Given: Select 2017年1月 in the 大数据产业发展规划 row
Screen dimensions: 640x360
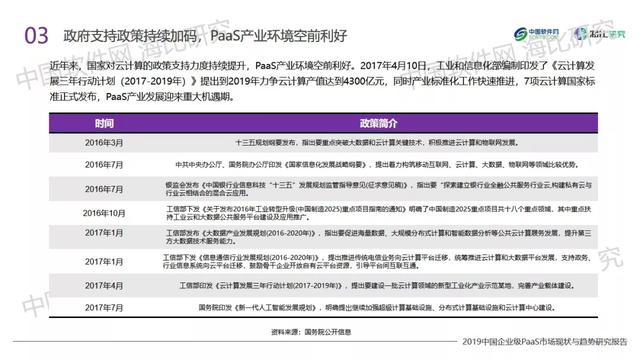Looking at the screenshot, I should click(104, 233).
